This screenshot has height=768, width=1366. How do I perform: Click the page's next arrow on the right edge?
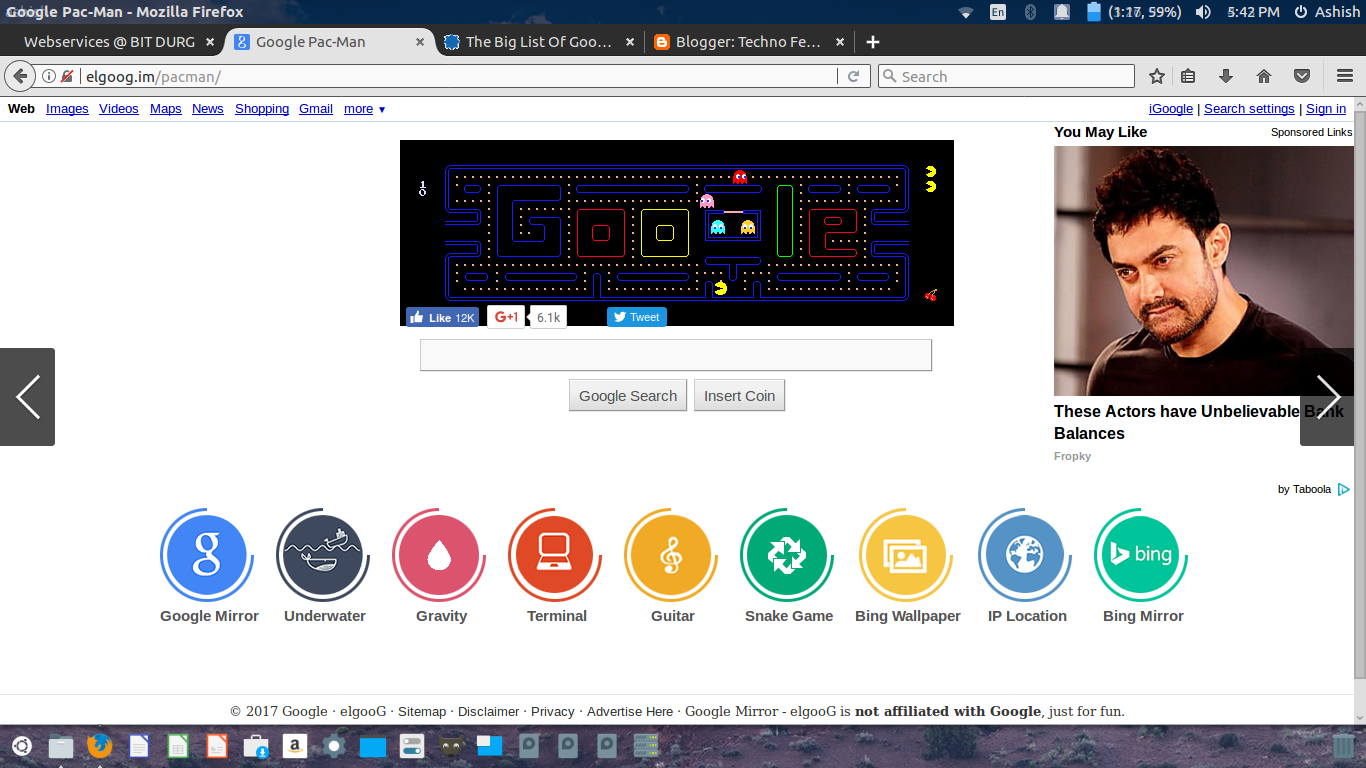pyautogui.click(x=1327, y=397)
